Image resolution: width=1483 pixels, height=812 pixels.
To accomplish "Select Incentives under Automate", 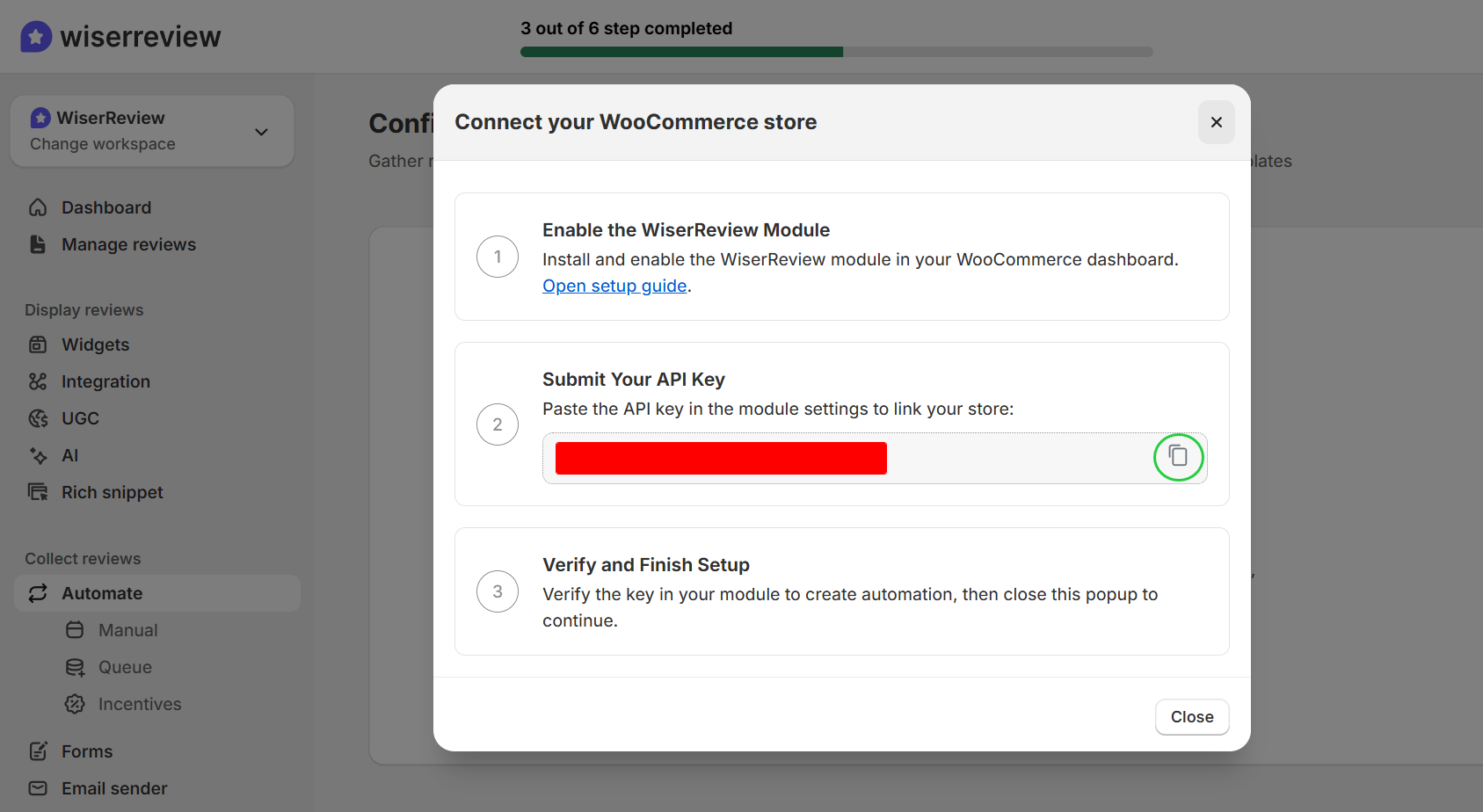I will [140, 703].
